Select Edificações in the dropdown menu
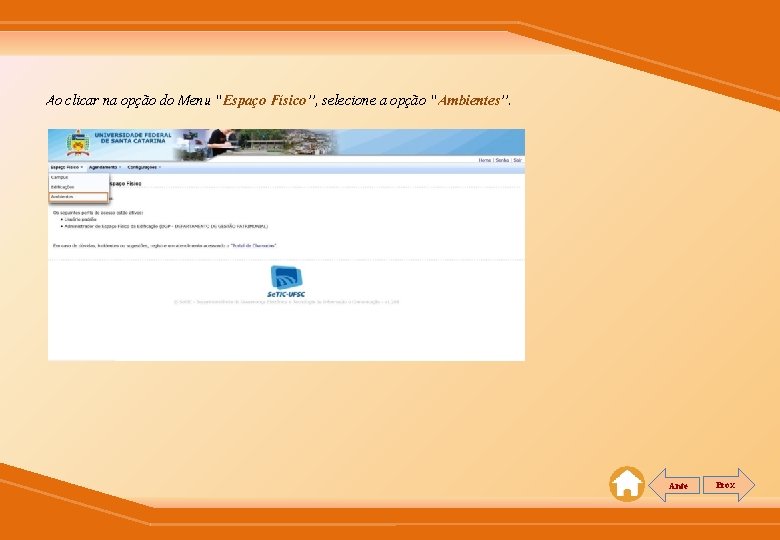This screenshot has width=780, height=540. point(79,187)
